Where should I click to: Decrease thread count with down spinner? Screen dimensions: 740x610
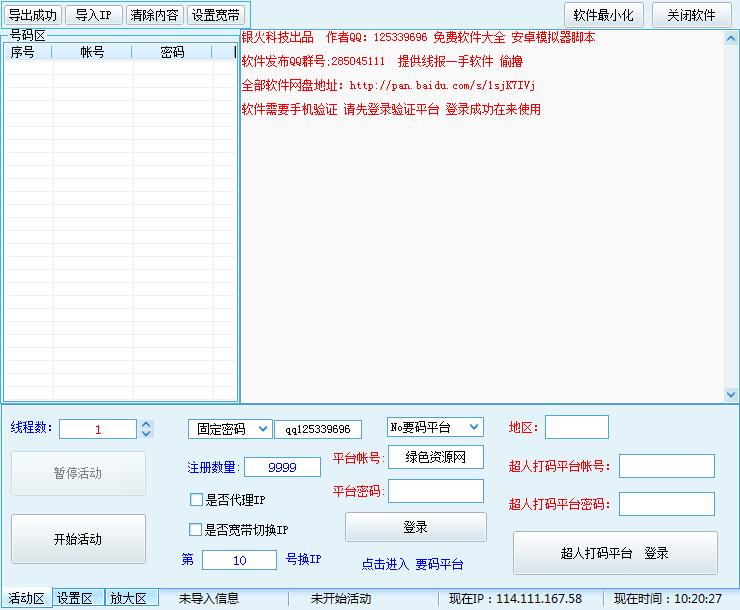[146, 434]
